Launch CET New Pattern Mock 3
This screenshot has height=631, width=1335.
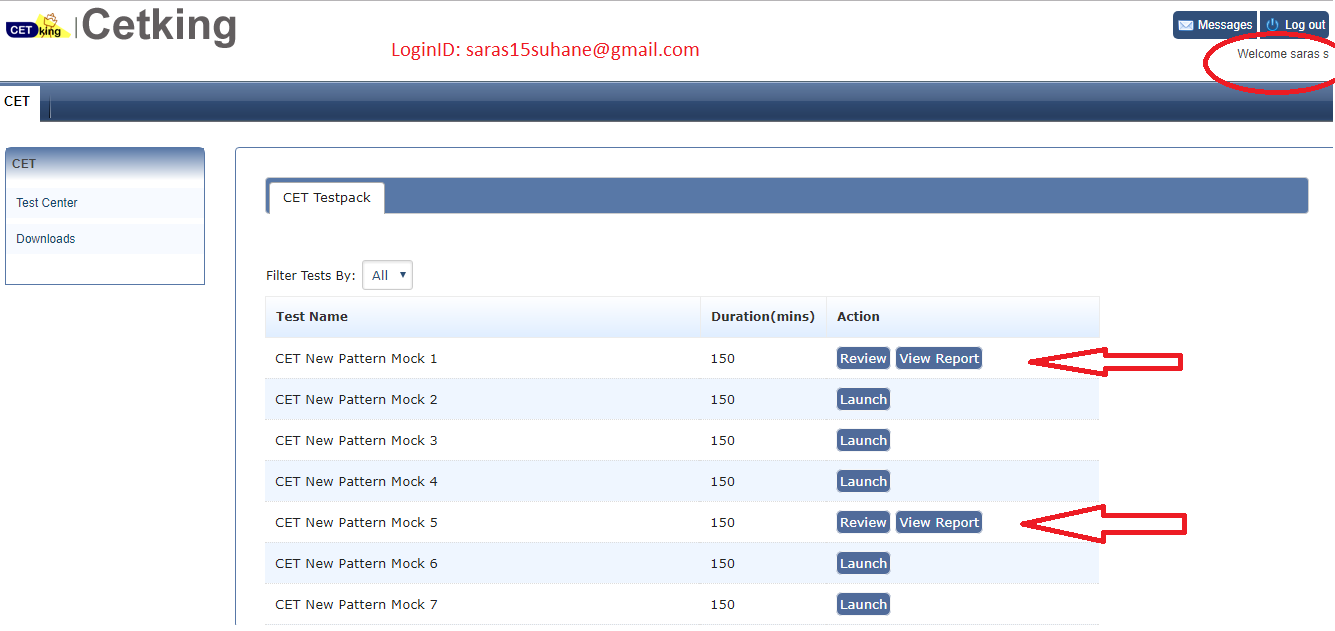click(863, 441)
